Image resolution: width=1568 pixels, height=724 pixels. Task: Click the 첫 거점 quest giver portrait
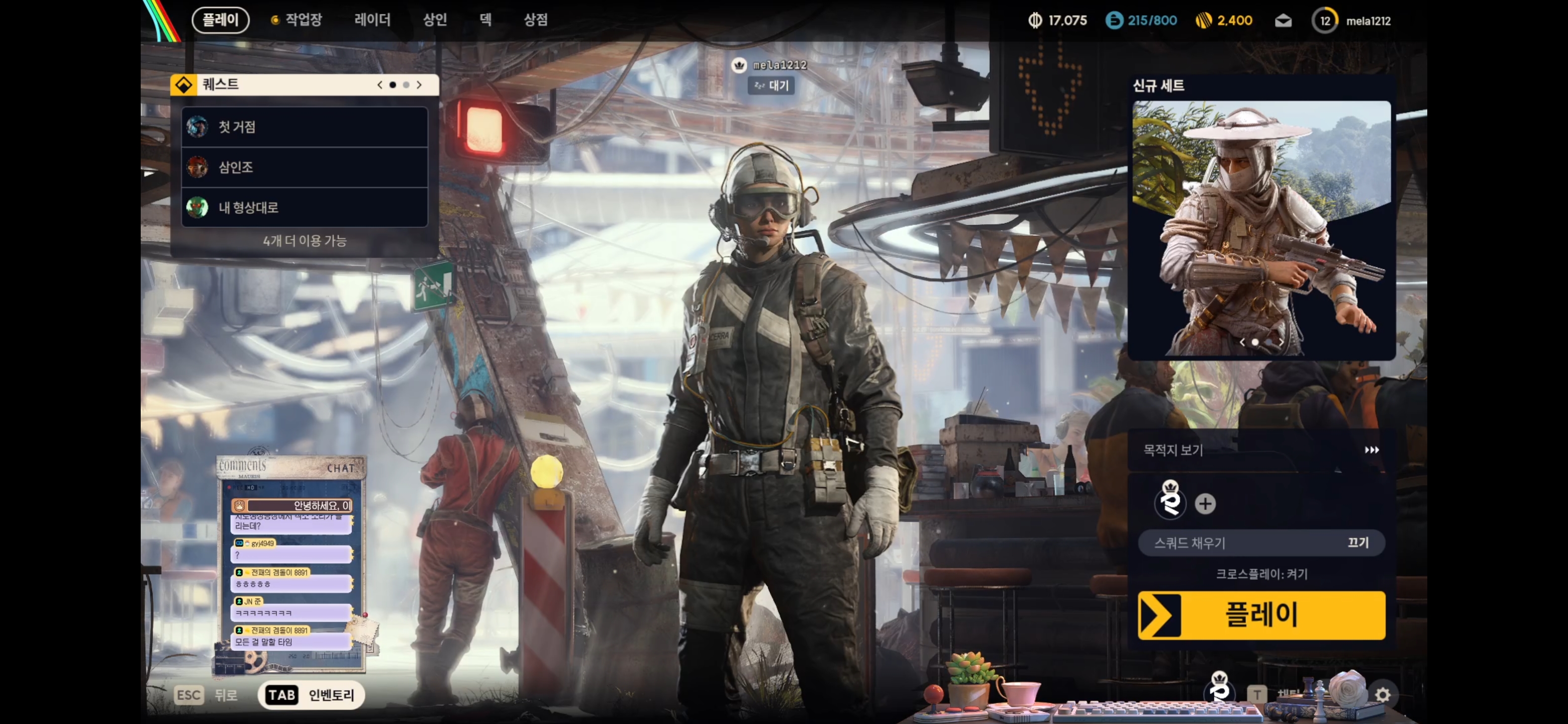pyautogui.click(x=197, y=127)
